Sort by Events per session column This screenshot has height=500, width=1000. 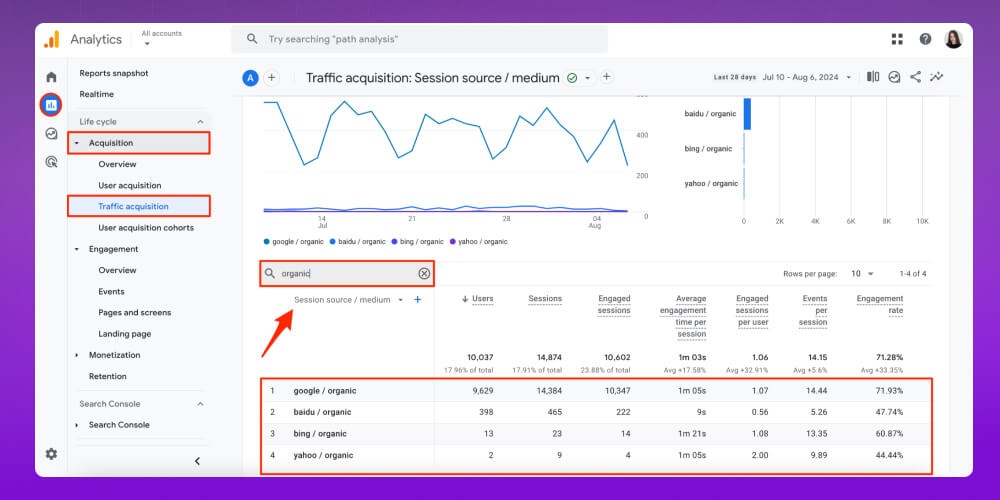click(x=813, y=311)
